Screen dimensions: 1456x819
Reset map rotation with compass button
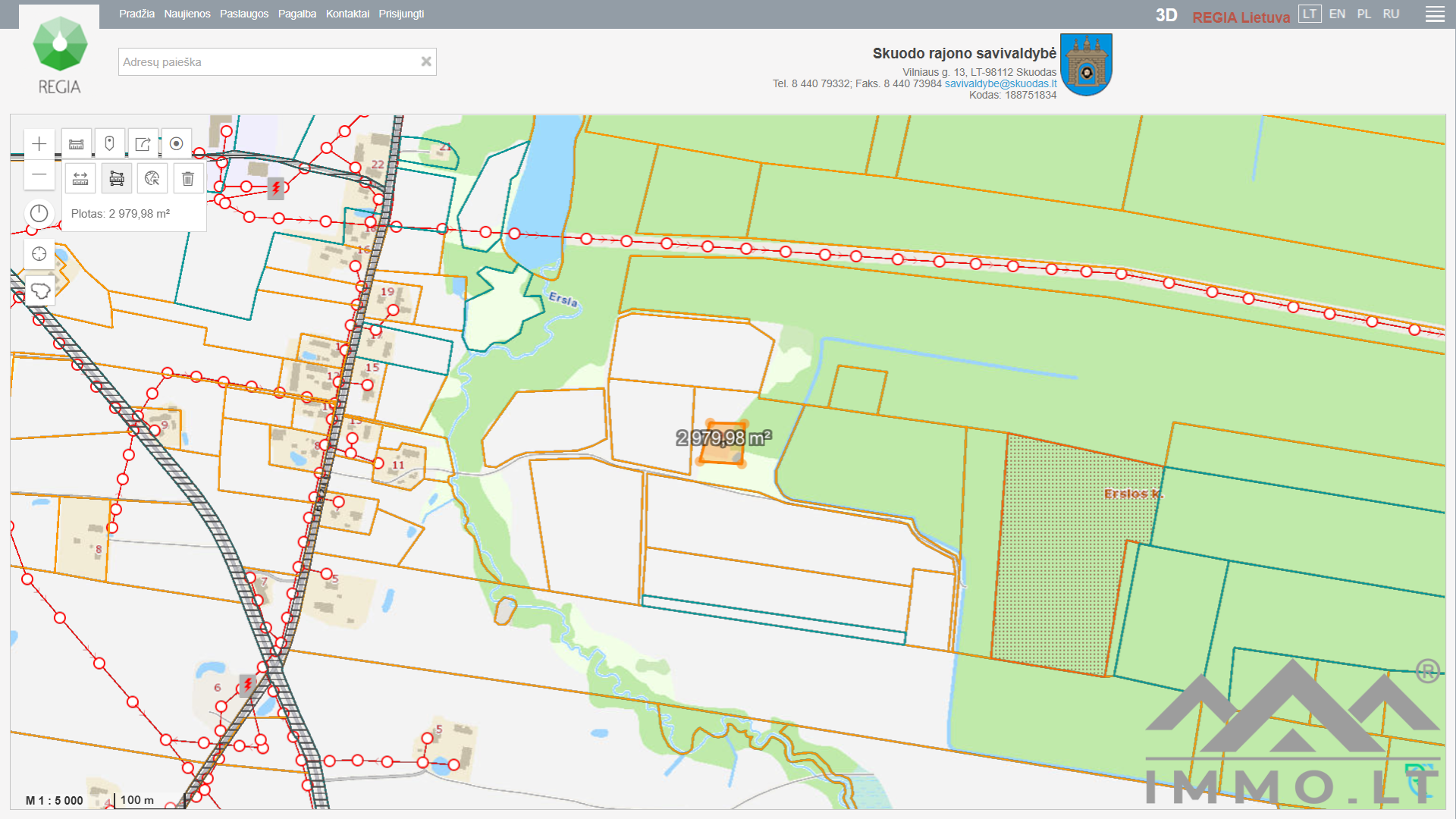pos(39,214)
